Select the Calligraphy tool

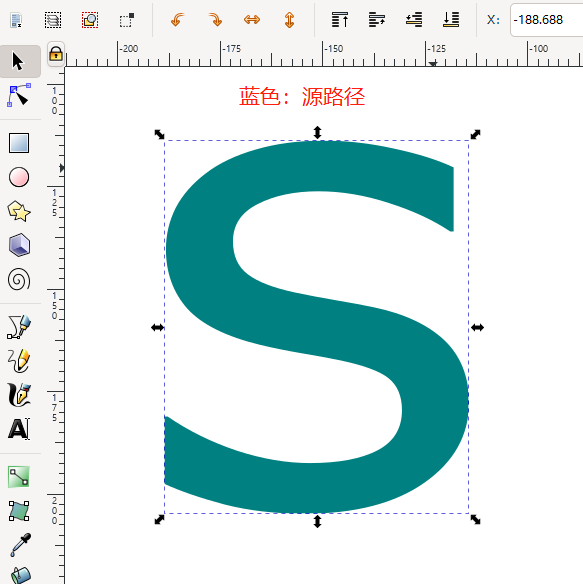click(x=19, y=394)
